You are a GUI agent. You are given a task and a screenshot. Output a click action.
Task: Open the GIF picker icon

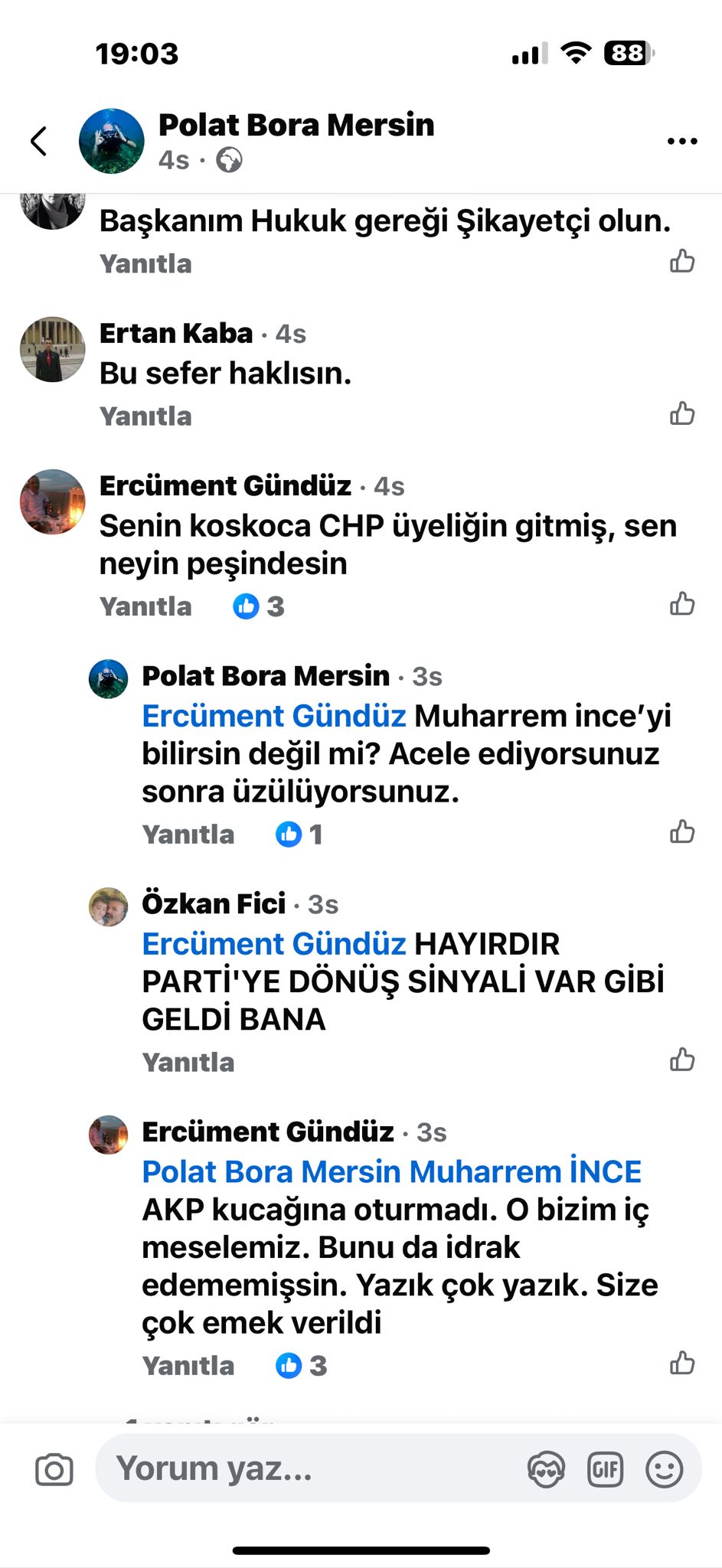point(605,1469)
